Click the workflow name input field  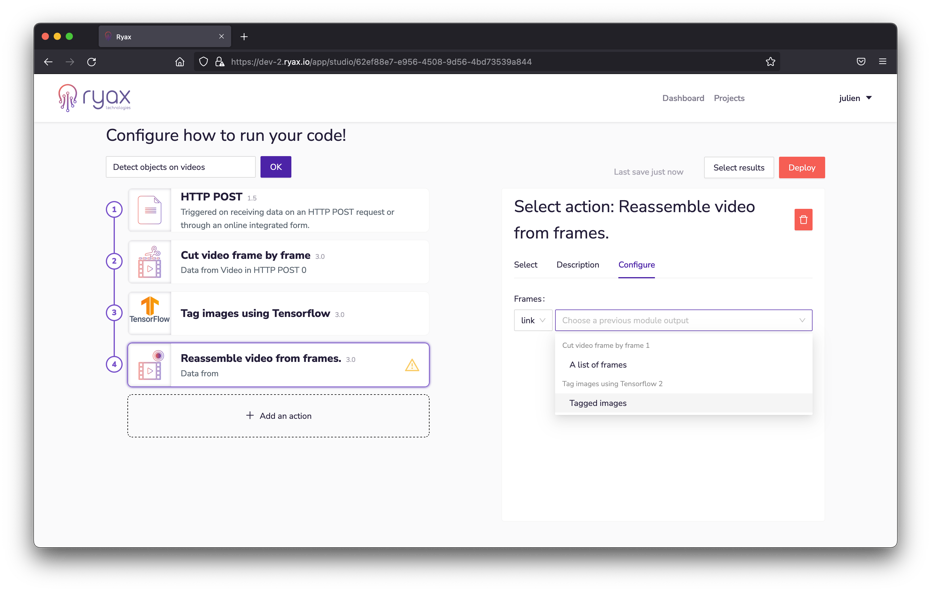coord(181,167)
